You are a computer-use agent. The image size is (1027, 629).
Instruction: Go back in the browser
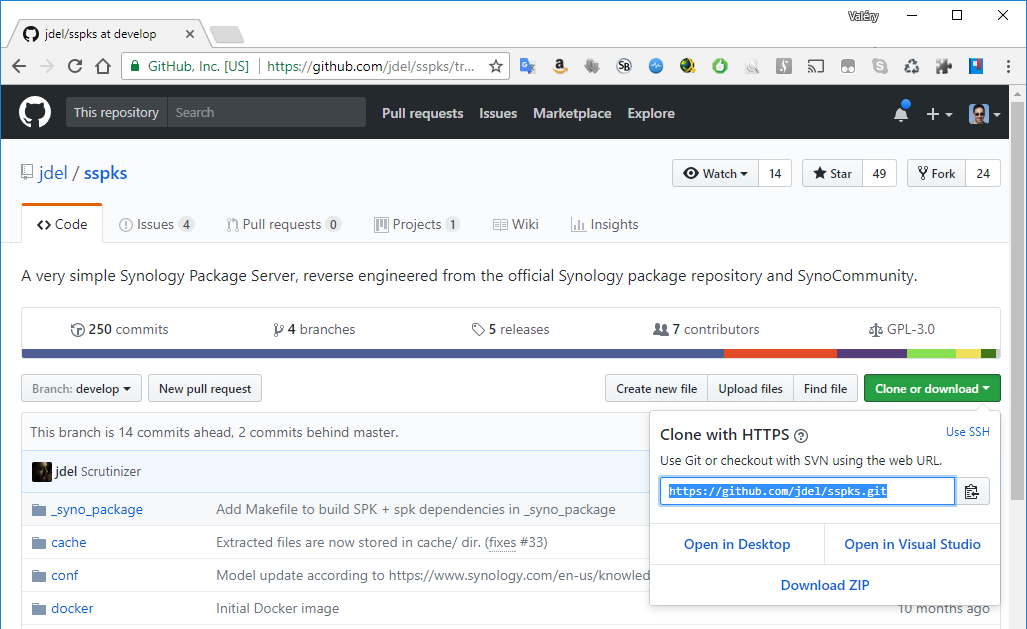click(x=20, y=66)
